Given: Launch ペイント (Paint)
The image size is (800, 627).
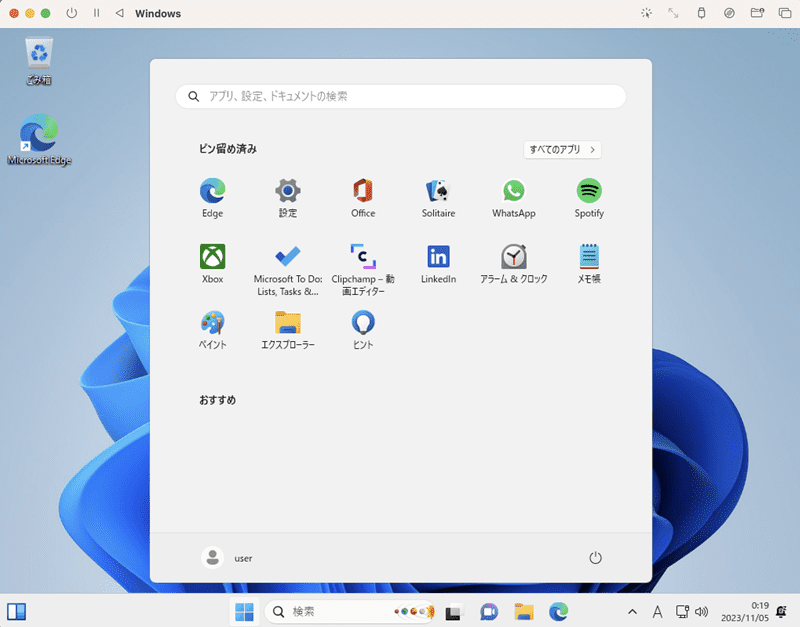Looking at the screenshot, I should (x=212, y=330).
